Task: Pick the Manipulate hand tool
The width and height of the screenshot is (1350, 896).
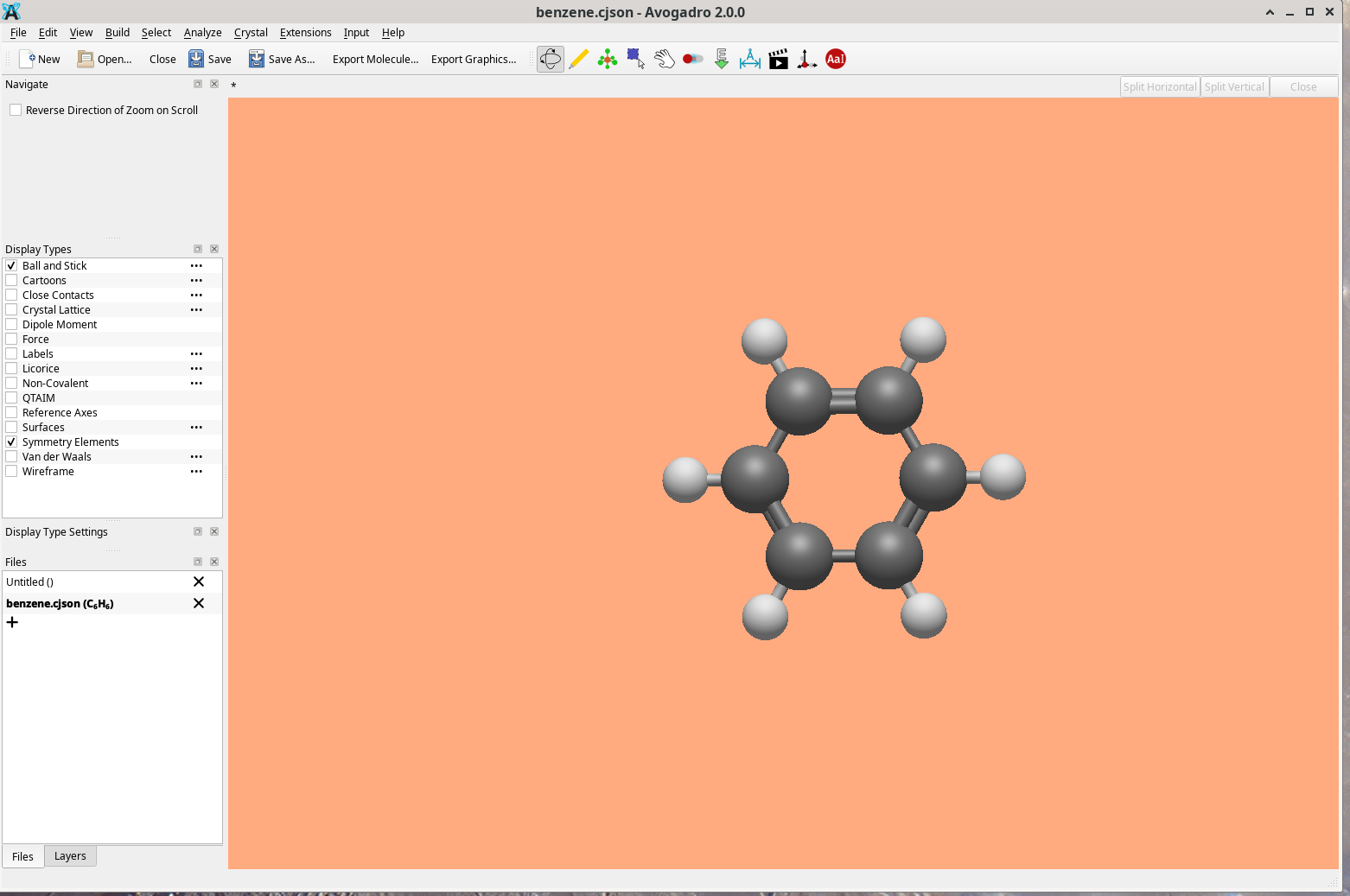Action: tap(665, 59)
